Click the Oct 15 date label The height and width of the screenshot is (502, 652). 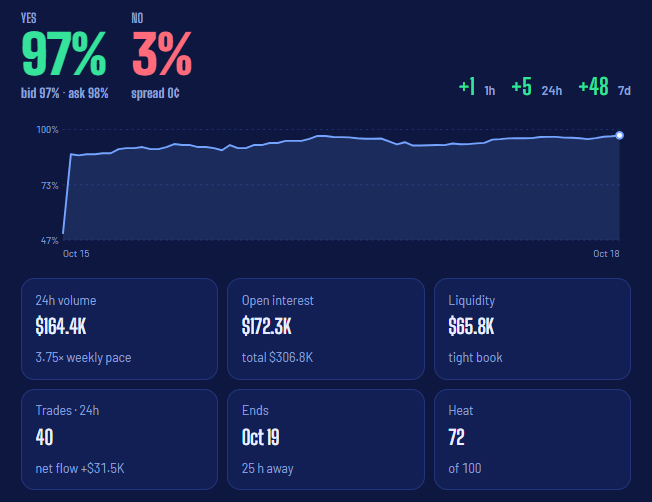tap(76, 254)
